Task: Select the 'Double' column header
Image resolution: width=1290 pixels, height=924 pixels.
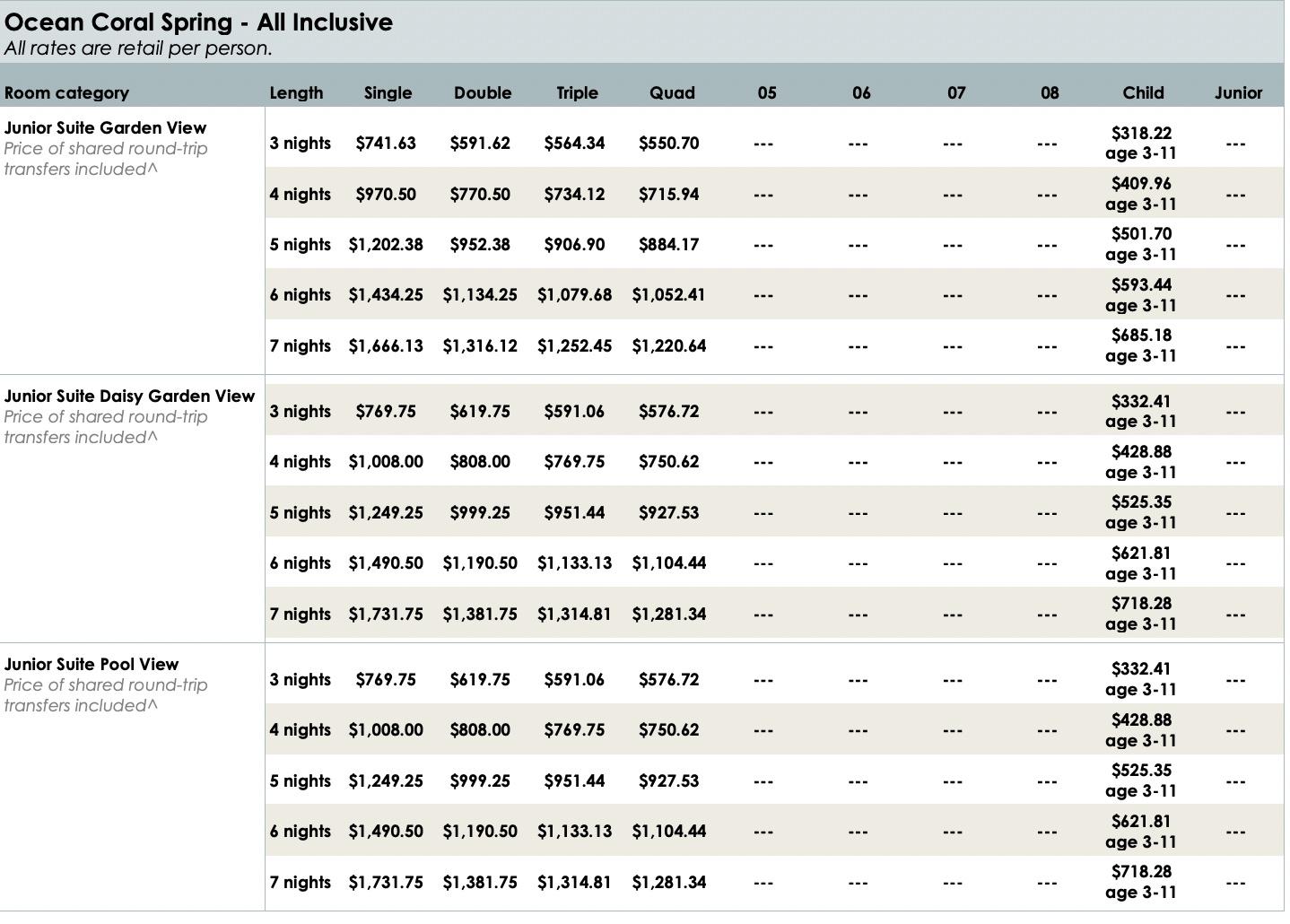Action: pyautogui.click(x=483, y=92)
